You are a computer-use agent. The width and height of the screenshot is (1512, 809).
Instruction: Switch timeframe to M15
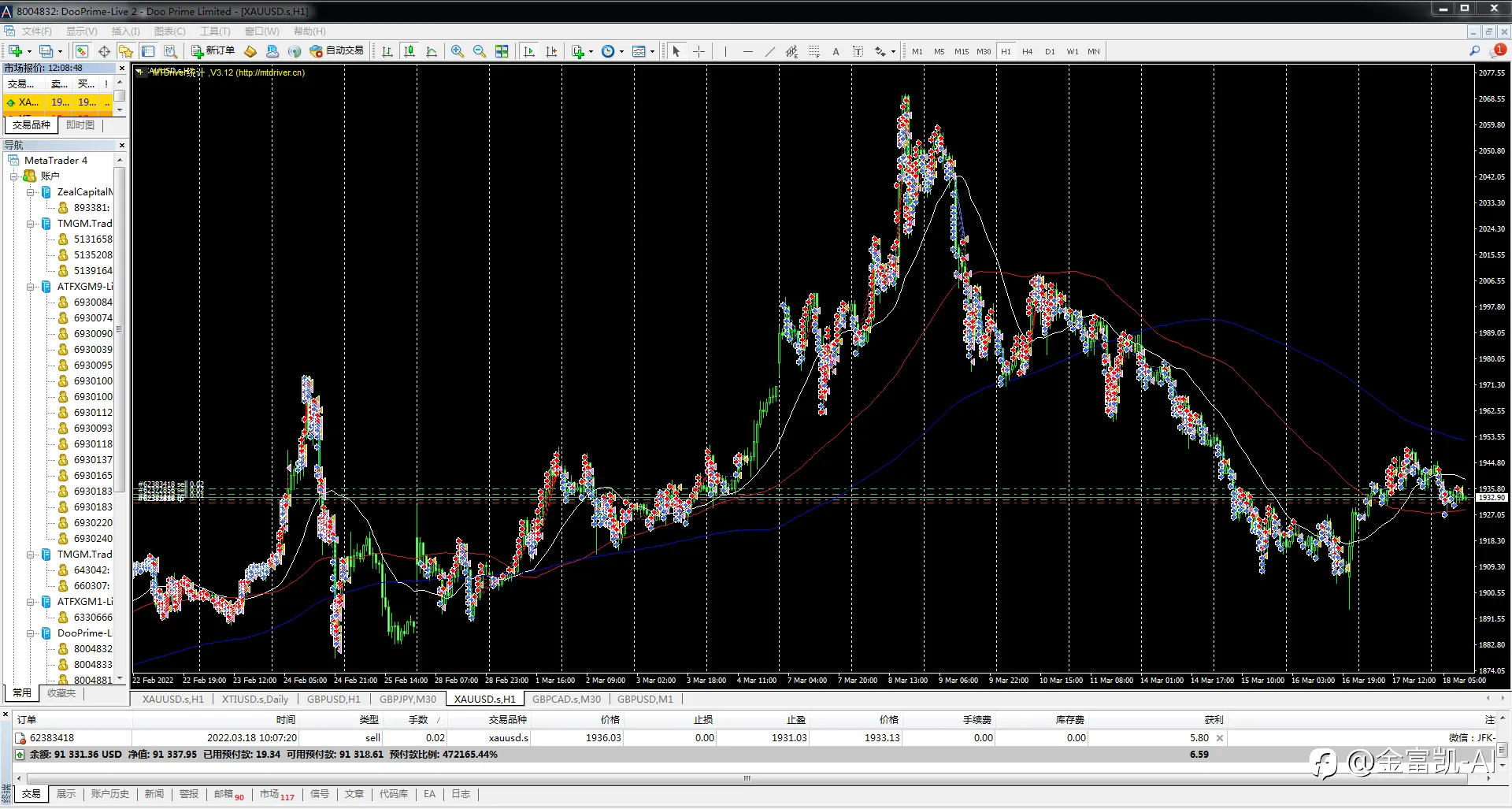tap(962, 51)
